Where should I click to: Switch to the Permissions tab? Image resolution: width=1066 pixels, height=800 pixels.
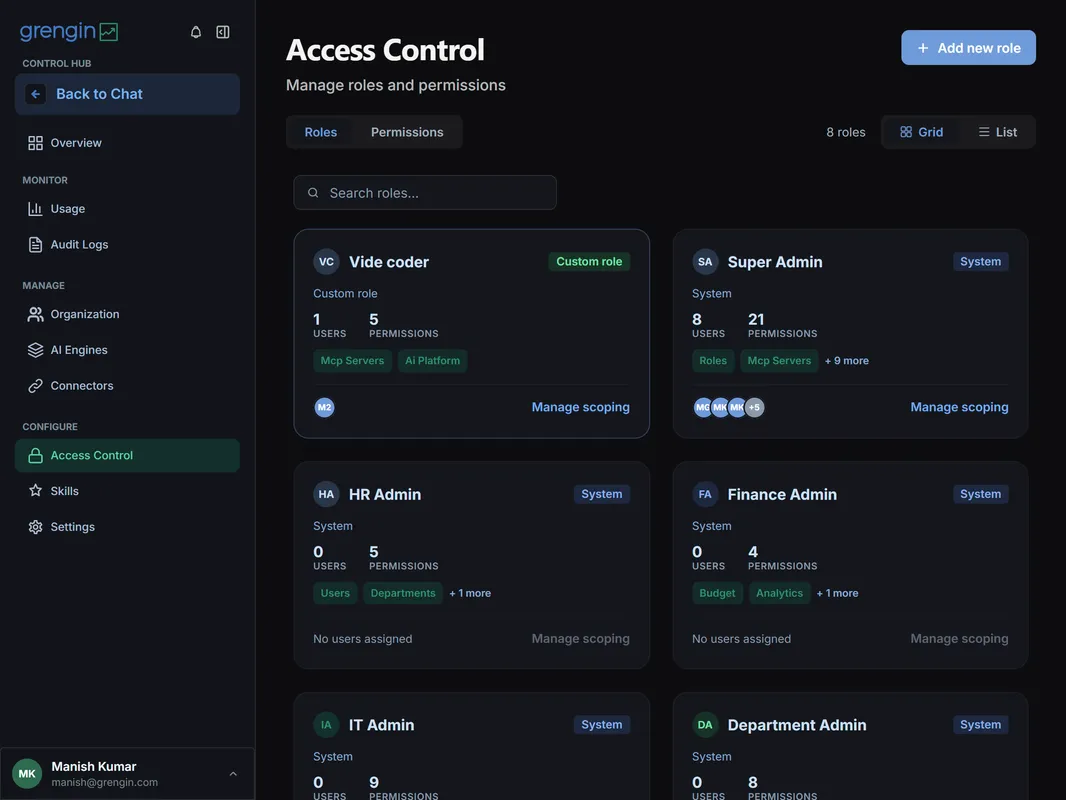[407, 132]
